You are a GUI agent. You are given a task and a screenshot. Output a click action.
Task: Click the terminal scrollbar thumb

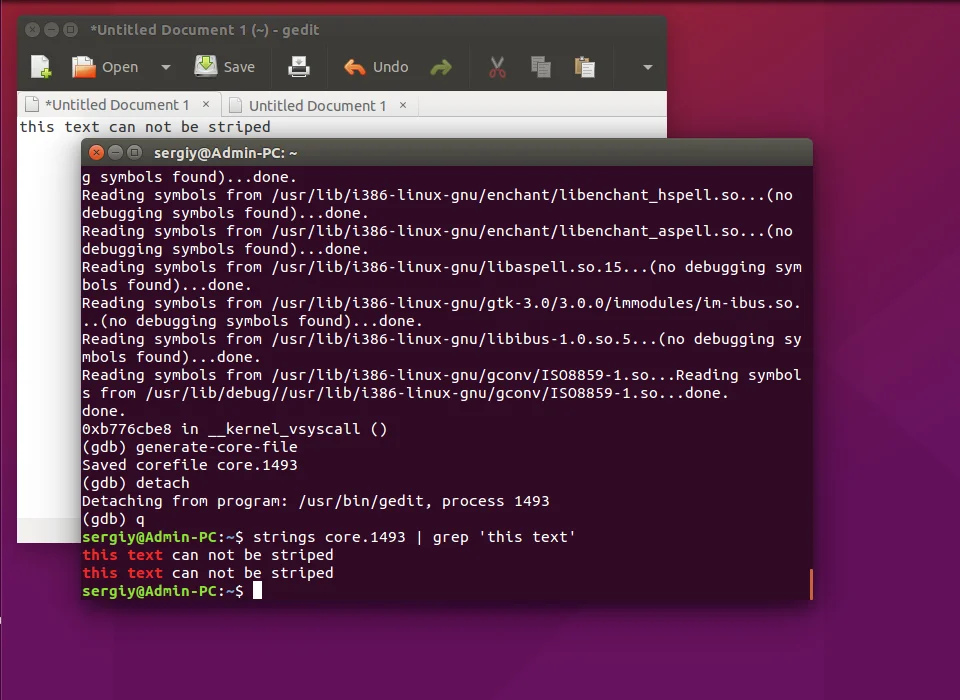tap(811, 584)
